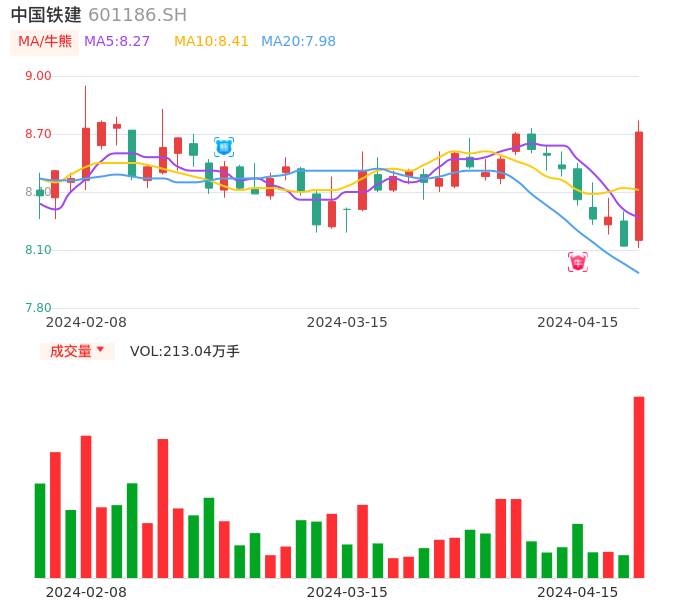Click the 2024-02-08 date under price chart
Image resolution: width=686 pixels, height=606 pixels.
(x=86, y=322)
